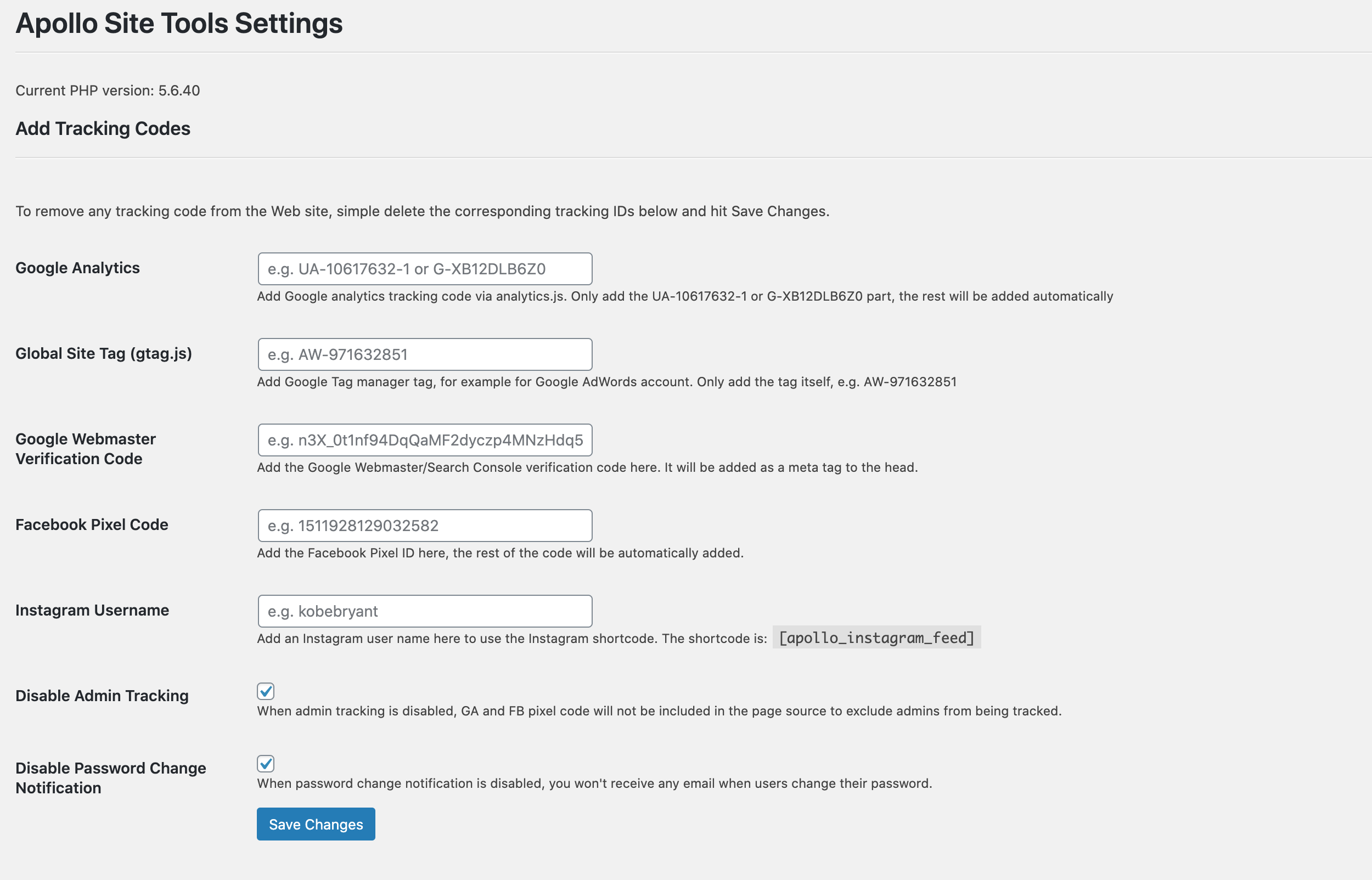Click the Instagram Username label
Image resolution: width=1372 pixels, height=880 pixels.
click(x=92, y=610)
